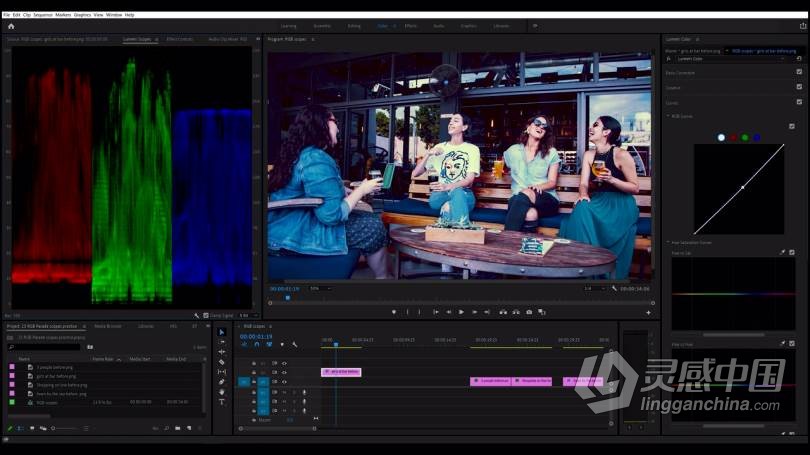Click timeline Add Marker icon
Viewport: 810px width, 455px height.
pyautogui.click(x=282, y=344)
